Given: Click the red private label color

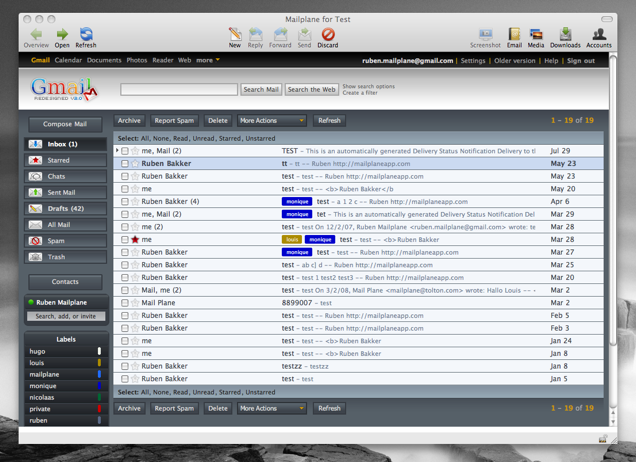Looking at the screenshot, I should pyautogui.click(x=99, y=409).
